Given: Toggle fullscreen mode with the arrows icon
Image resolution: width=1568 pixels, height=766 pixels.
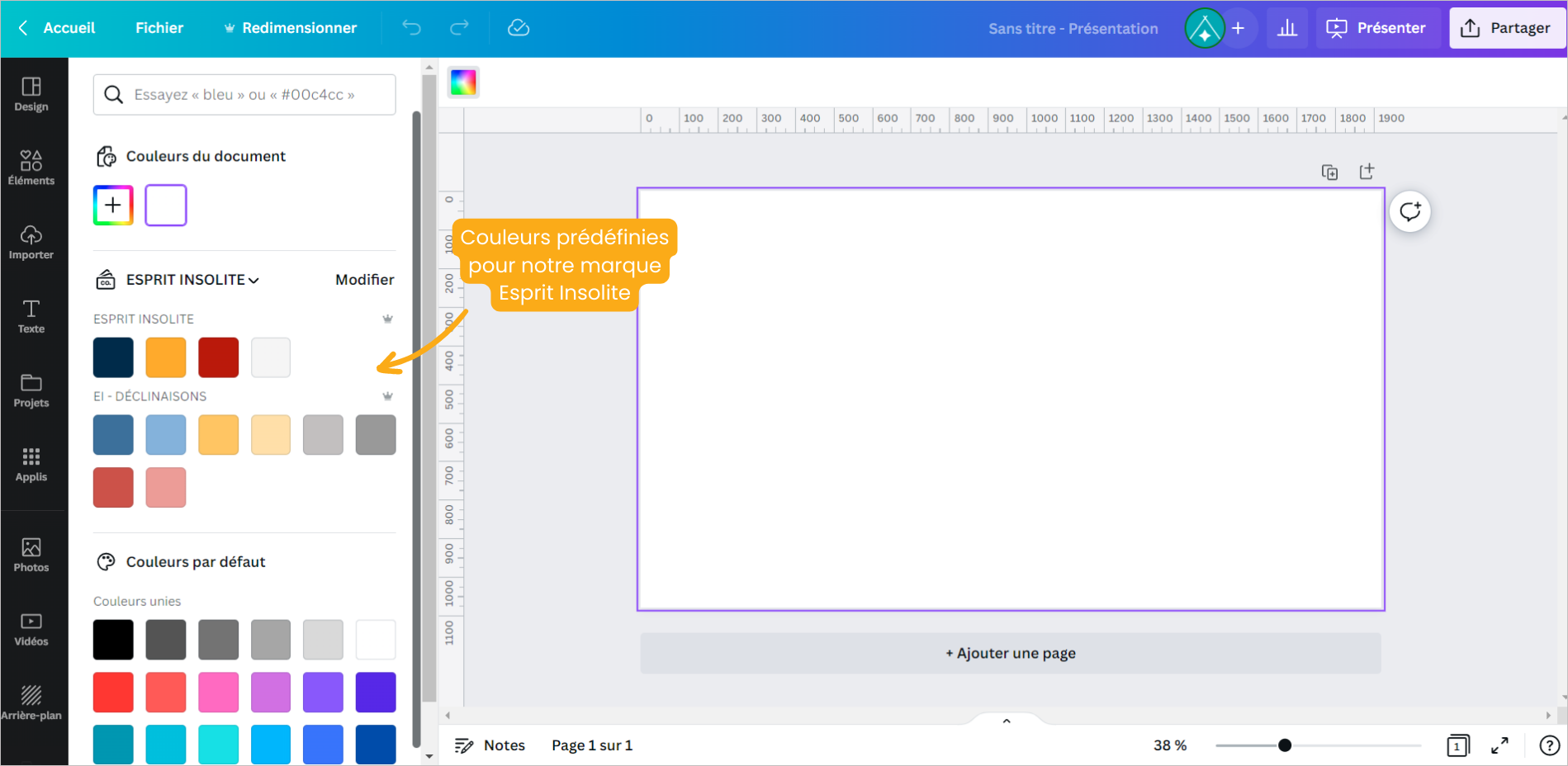Looking at the screenshot, I should 1499,745.
